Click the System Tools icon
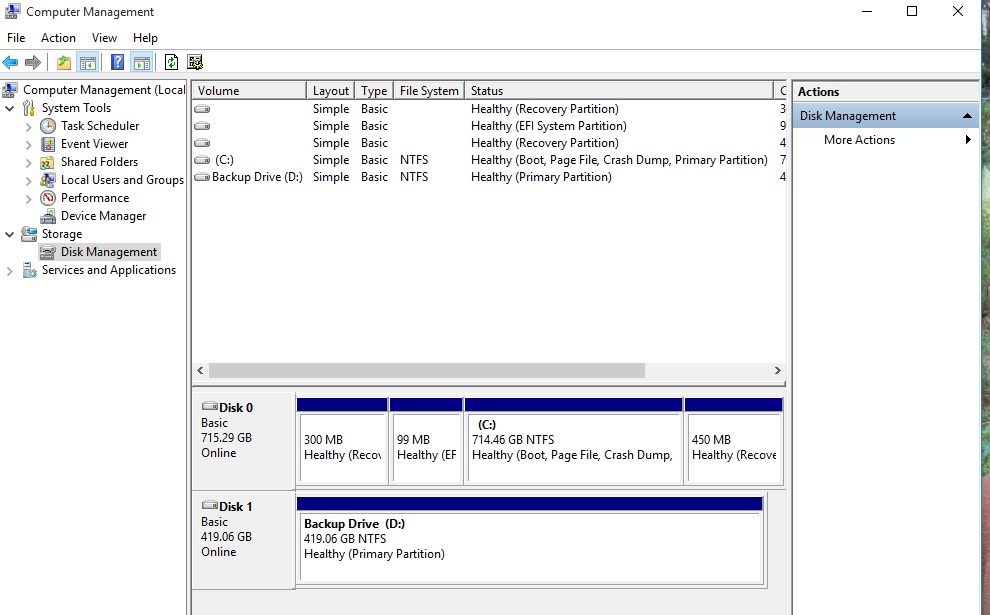 coord(29,108)
